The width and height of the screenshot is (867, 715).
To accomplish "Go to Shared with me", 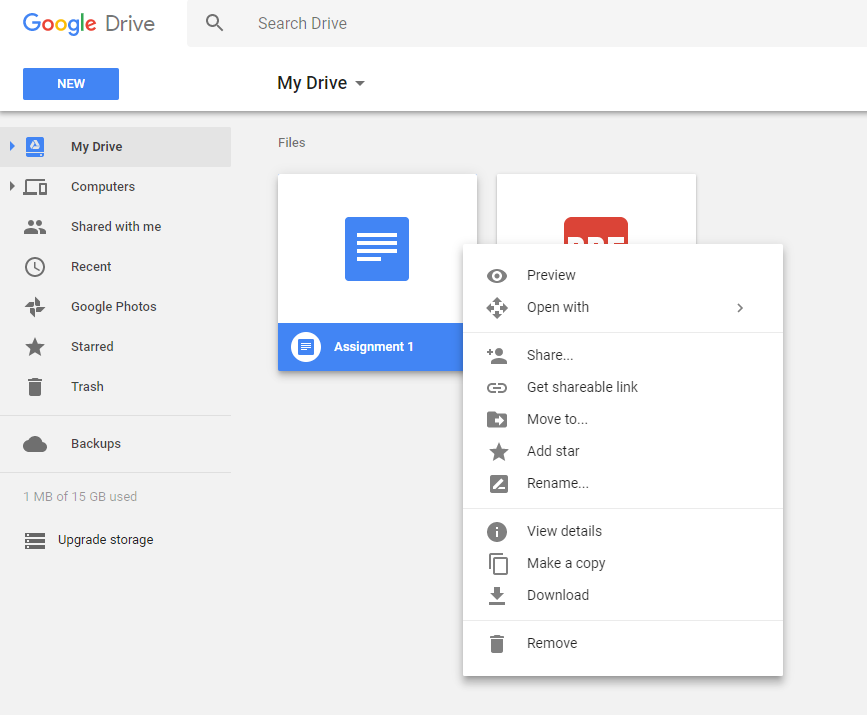I will (x=116, y=227).
